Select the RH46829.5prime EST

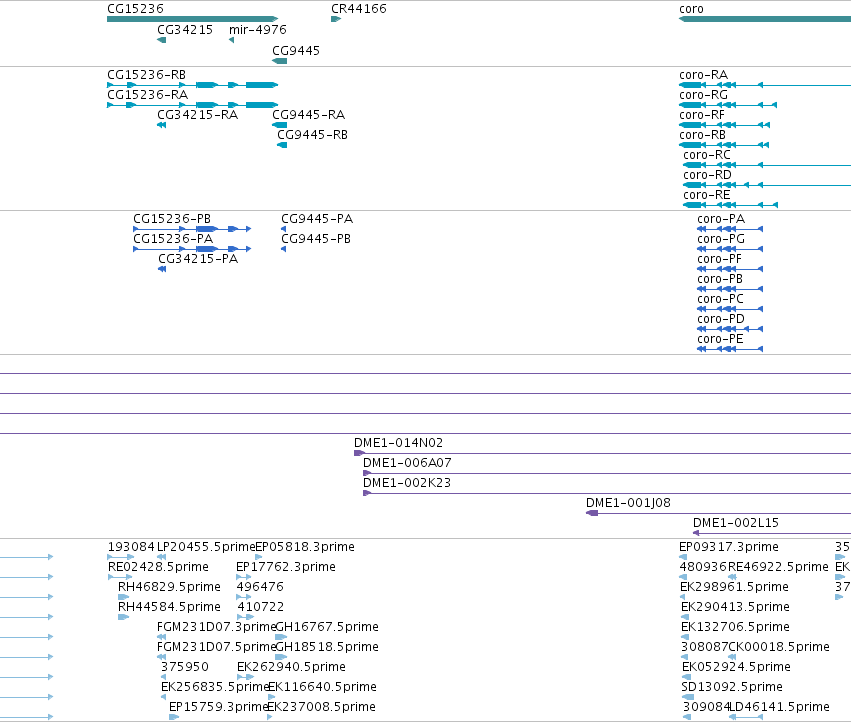pos(123,597)
